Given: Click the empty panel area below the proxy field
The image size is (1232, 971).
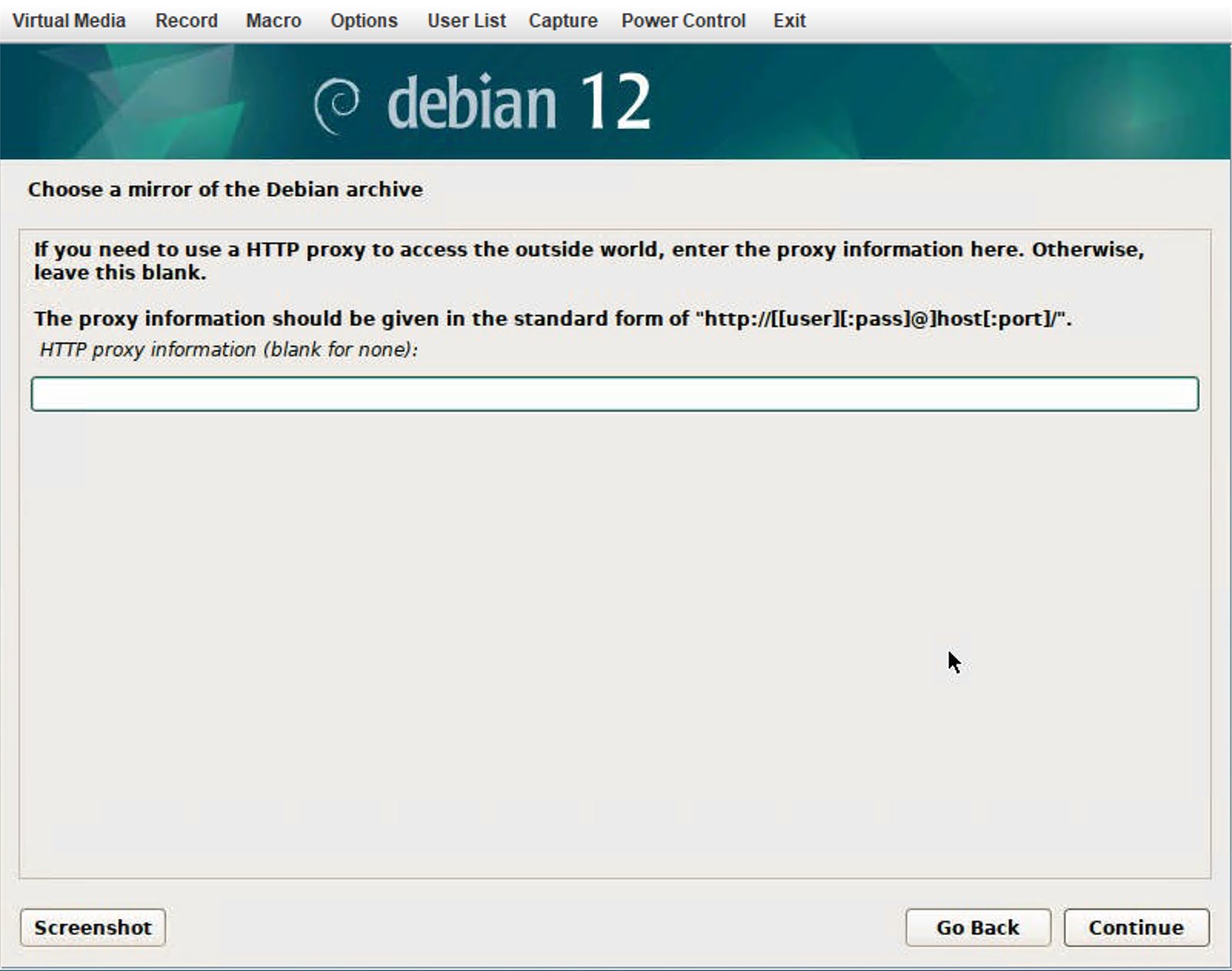Looking at the screenshot, I should coord(614,639).
